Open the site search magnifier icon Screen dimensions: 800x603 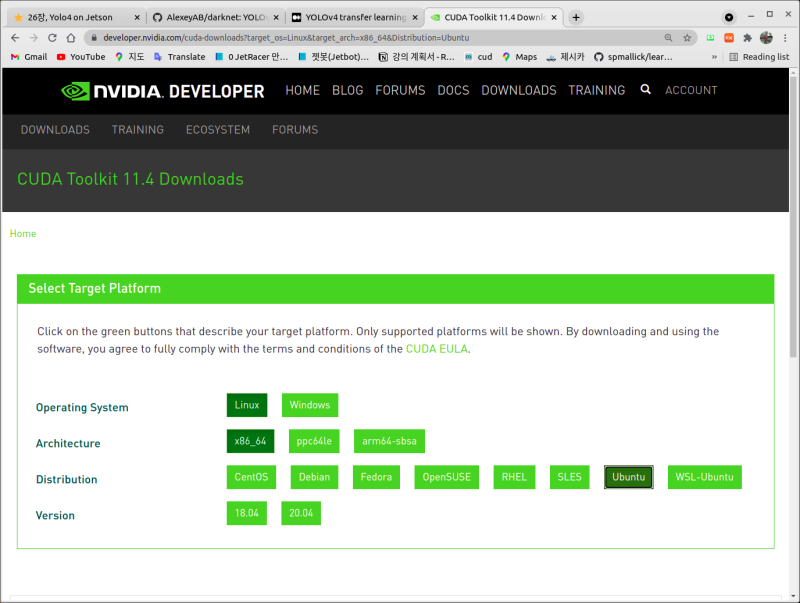pyautogui.click(x=645, y=89)
